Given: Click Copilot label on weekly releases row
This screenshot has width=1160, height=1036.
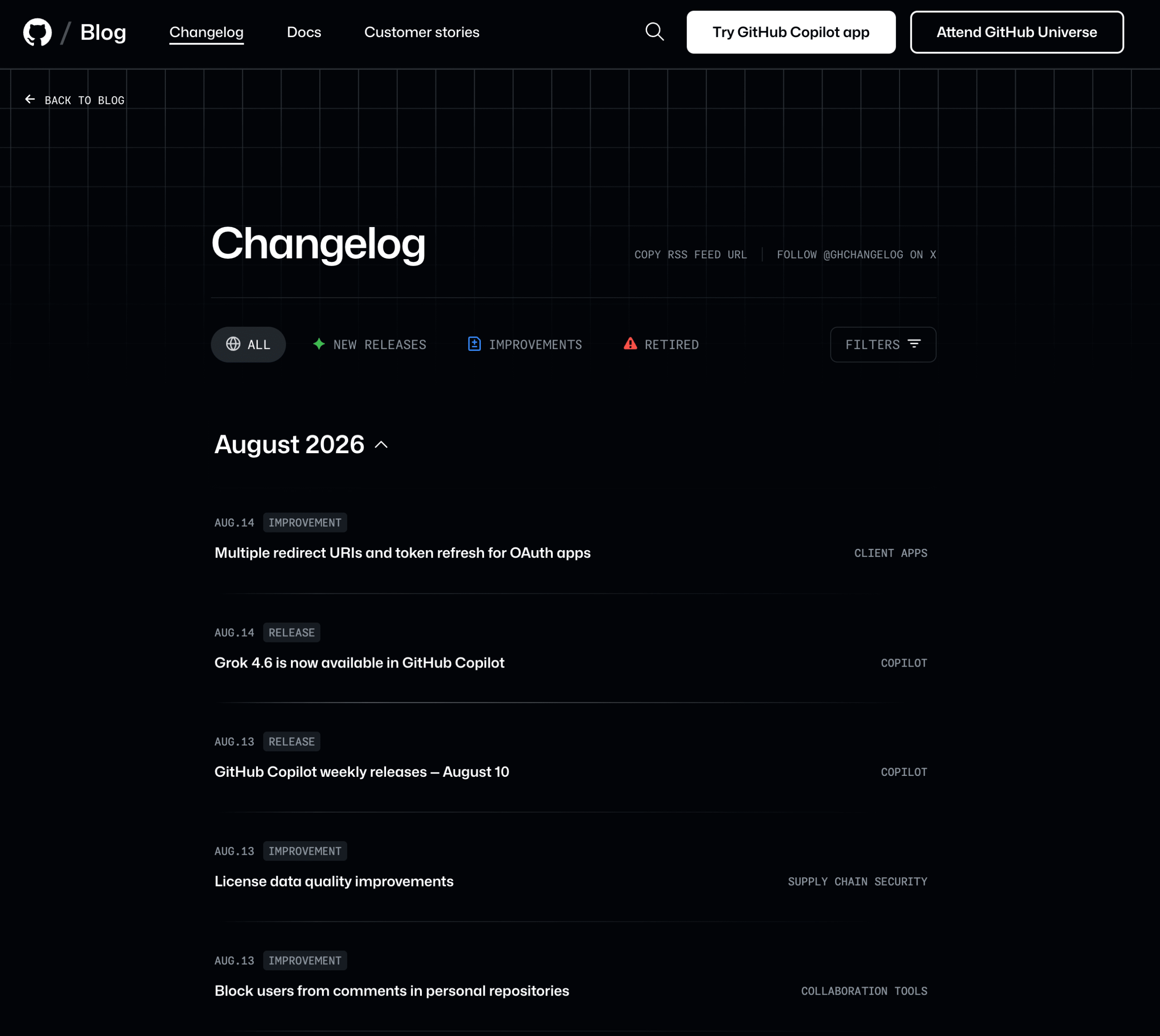Looking at the screenshot, I should [x=904, y=772].
